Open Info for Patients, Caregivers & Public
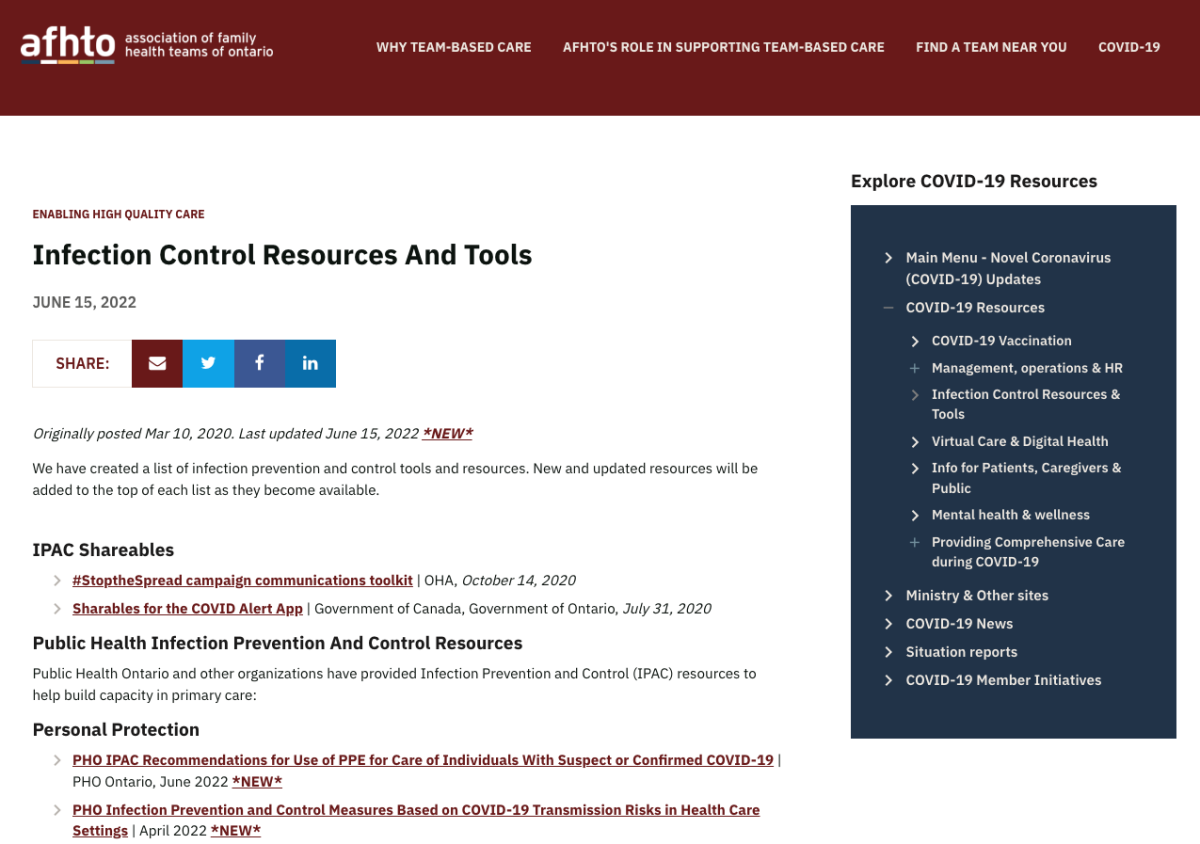This screenshot has height=844, width=1200. pyautogui.click(x=1027, y=478)
